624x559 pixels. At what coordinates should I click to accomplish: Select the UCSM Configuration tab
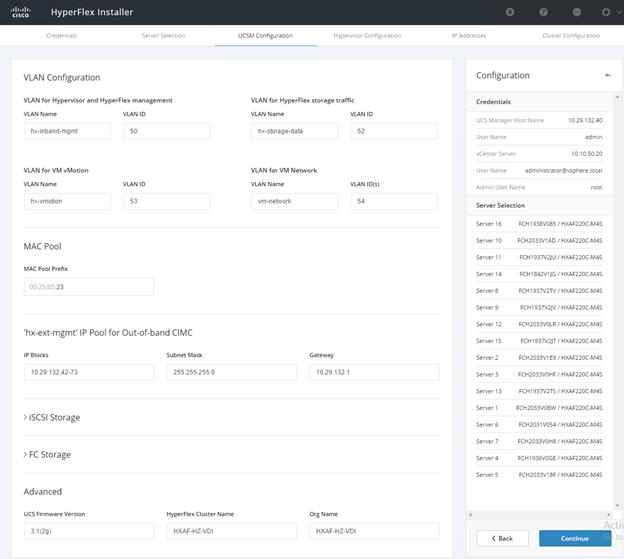tap(265, 35)
